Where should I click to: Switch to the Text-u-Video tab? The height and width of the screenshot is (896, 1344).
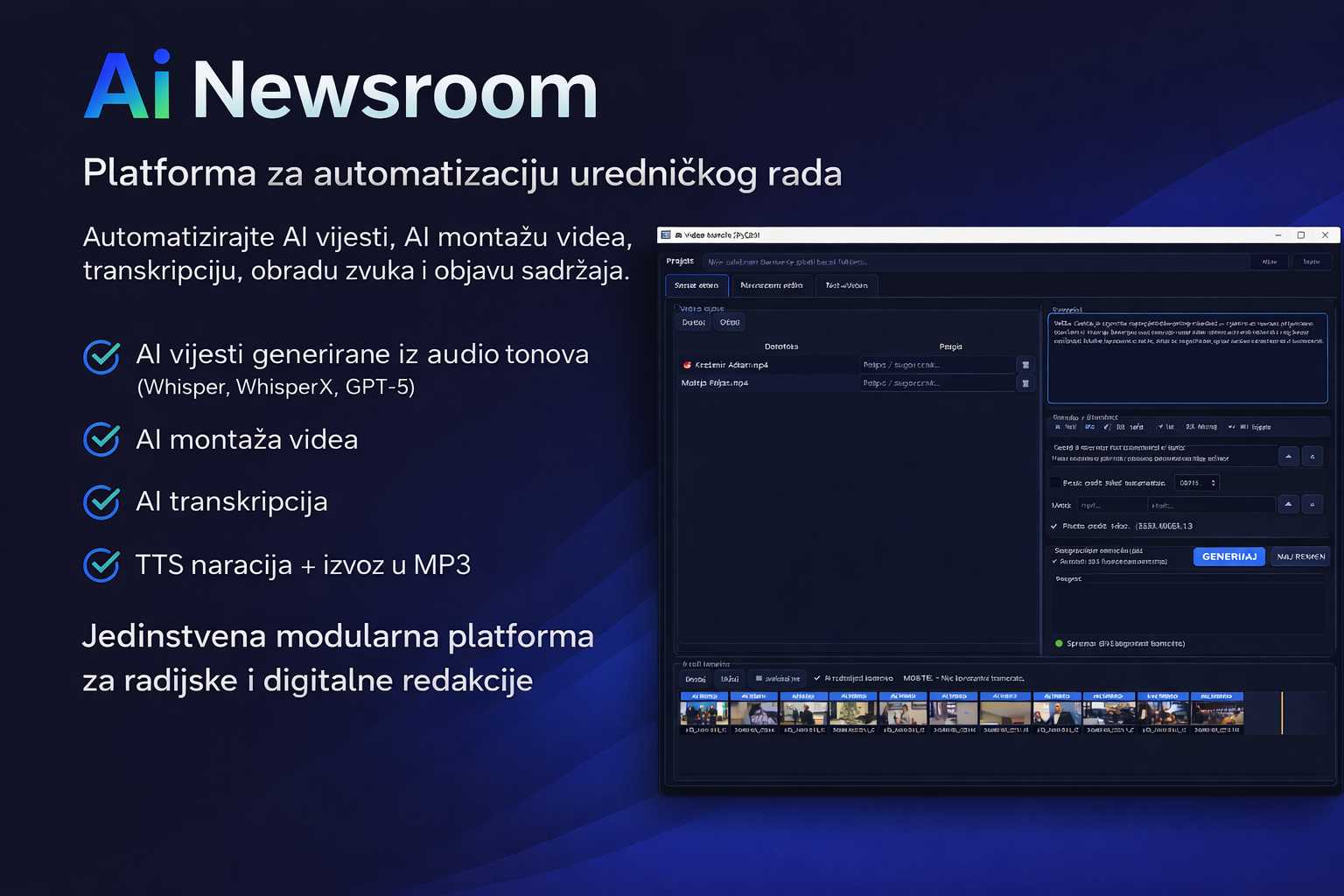[x=846, y=285]
